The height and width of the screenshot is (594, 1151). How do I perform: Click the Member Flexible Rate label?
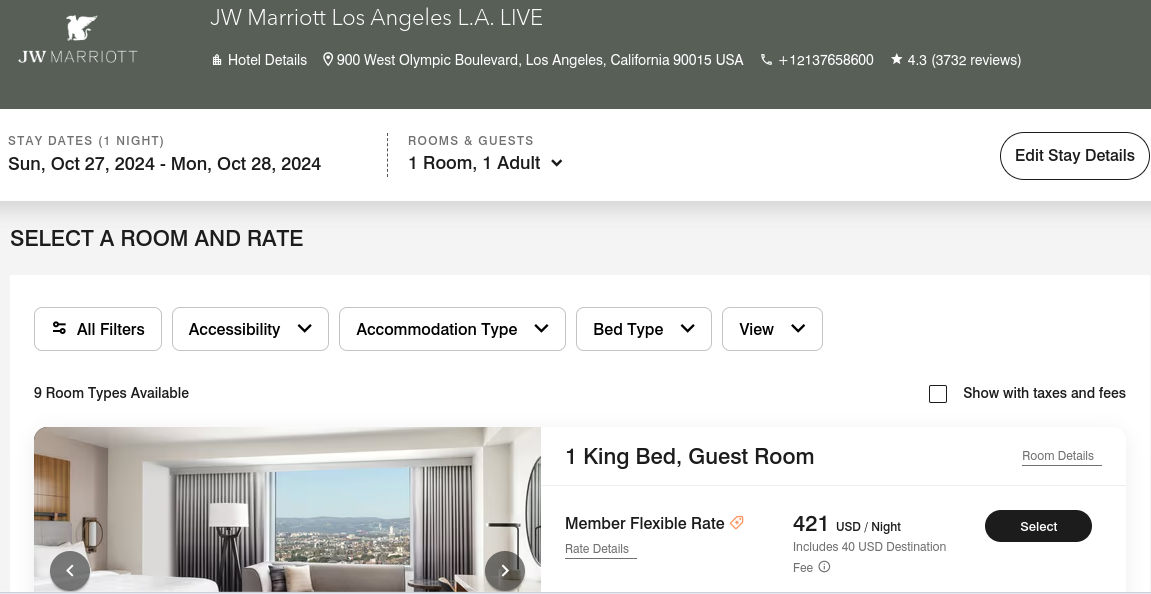pyautogui.click(x=645, y=524)
